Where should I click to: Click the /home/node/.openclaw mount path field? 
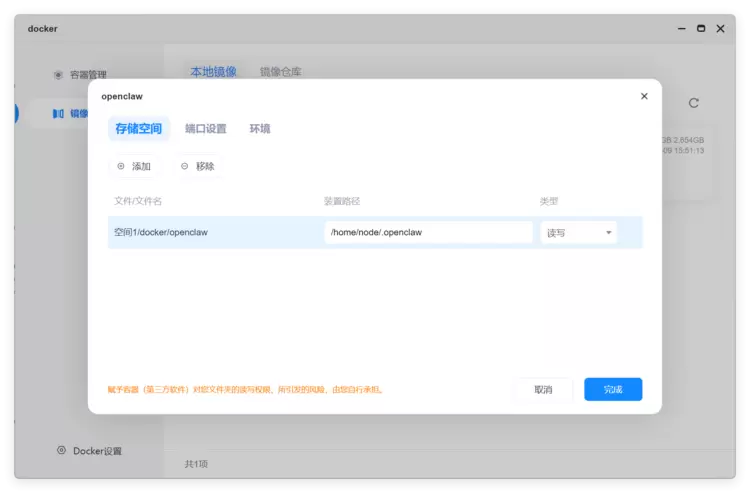[x=428, y=233]
